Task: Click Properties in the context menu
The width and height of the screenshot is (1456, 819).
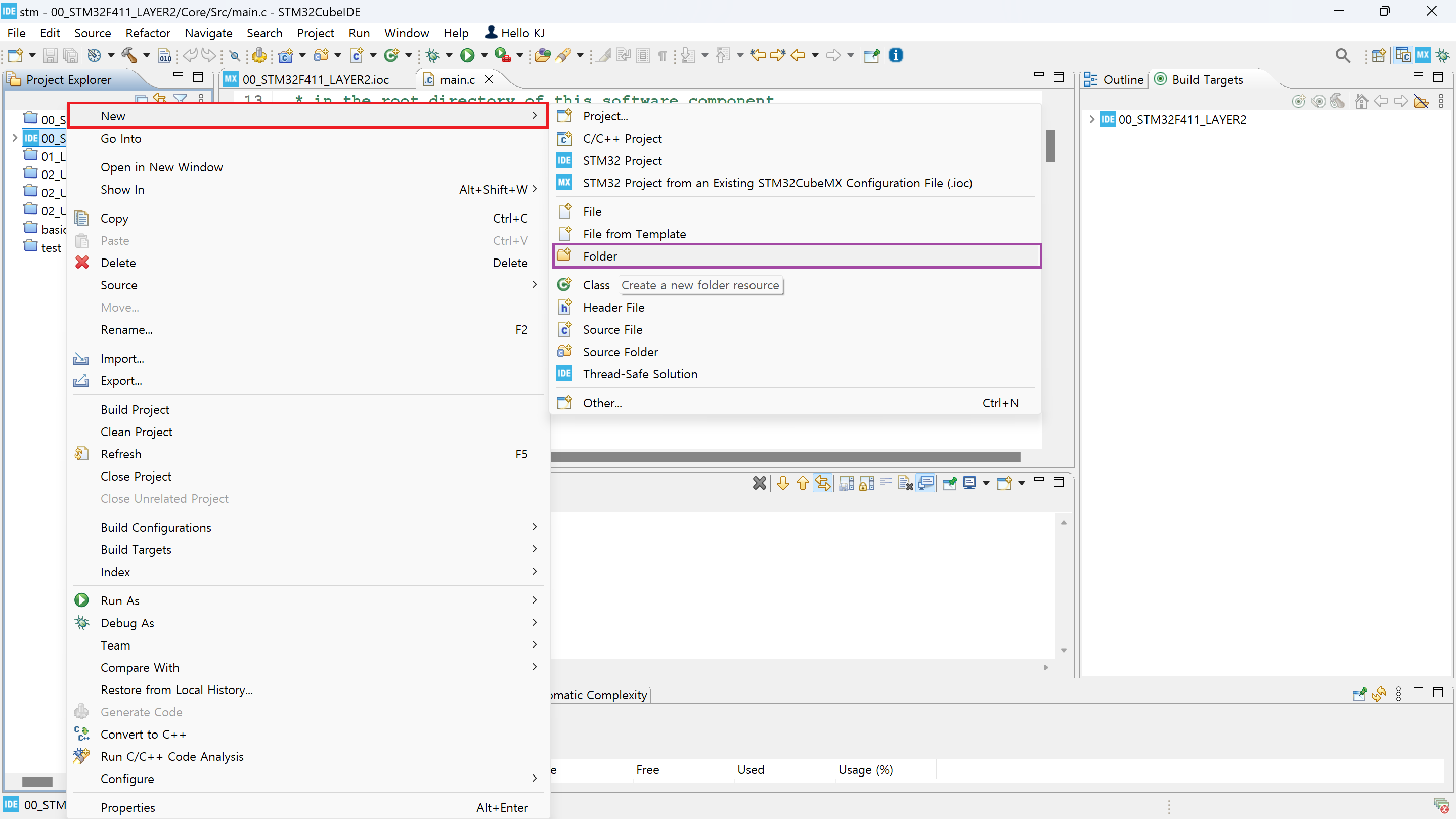Action: coord(128,807)
